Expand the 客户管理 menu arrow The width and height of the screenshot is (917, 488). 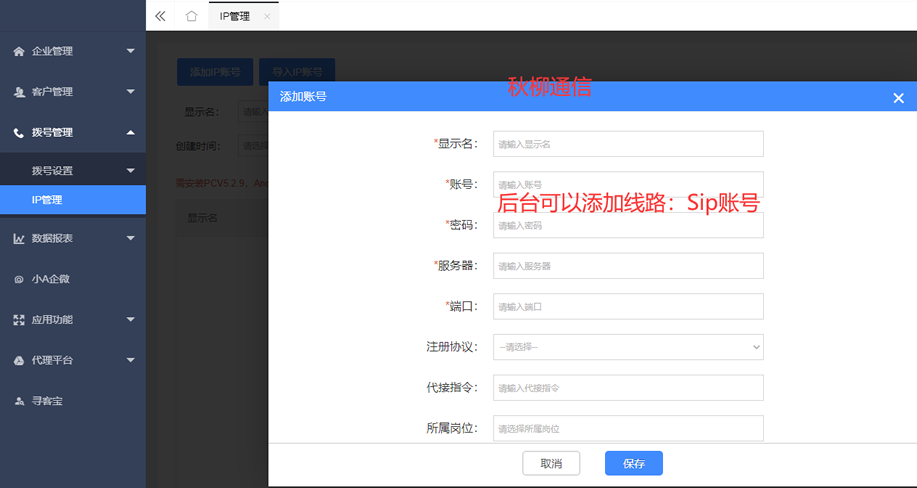130,92
